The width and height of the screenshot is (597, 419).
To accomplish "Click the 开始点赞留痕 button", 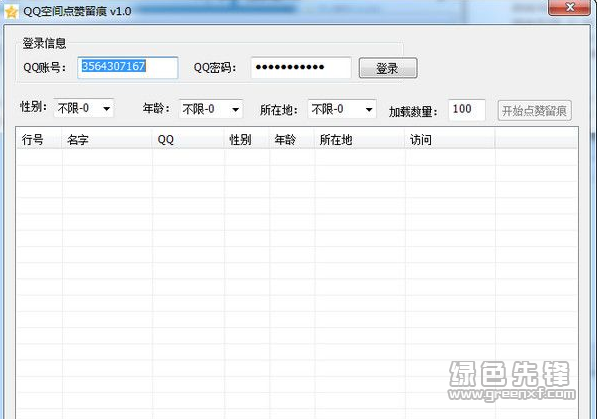I will 535,111.
